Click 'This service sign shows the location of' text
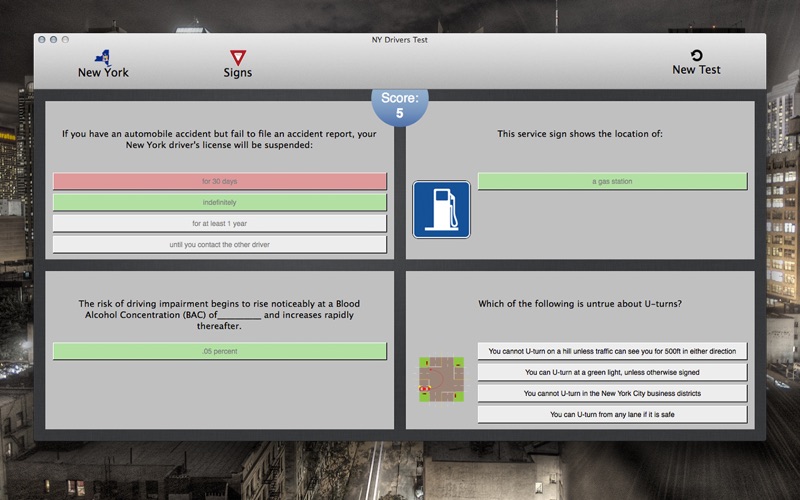This screenshot has width=800, height=500. tap(580, 134)
